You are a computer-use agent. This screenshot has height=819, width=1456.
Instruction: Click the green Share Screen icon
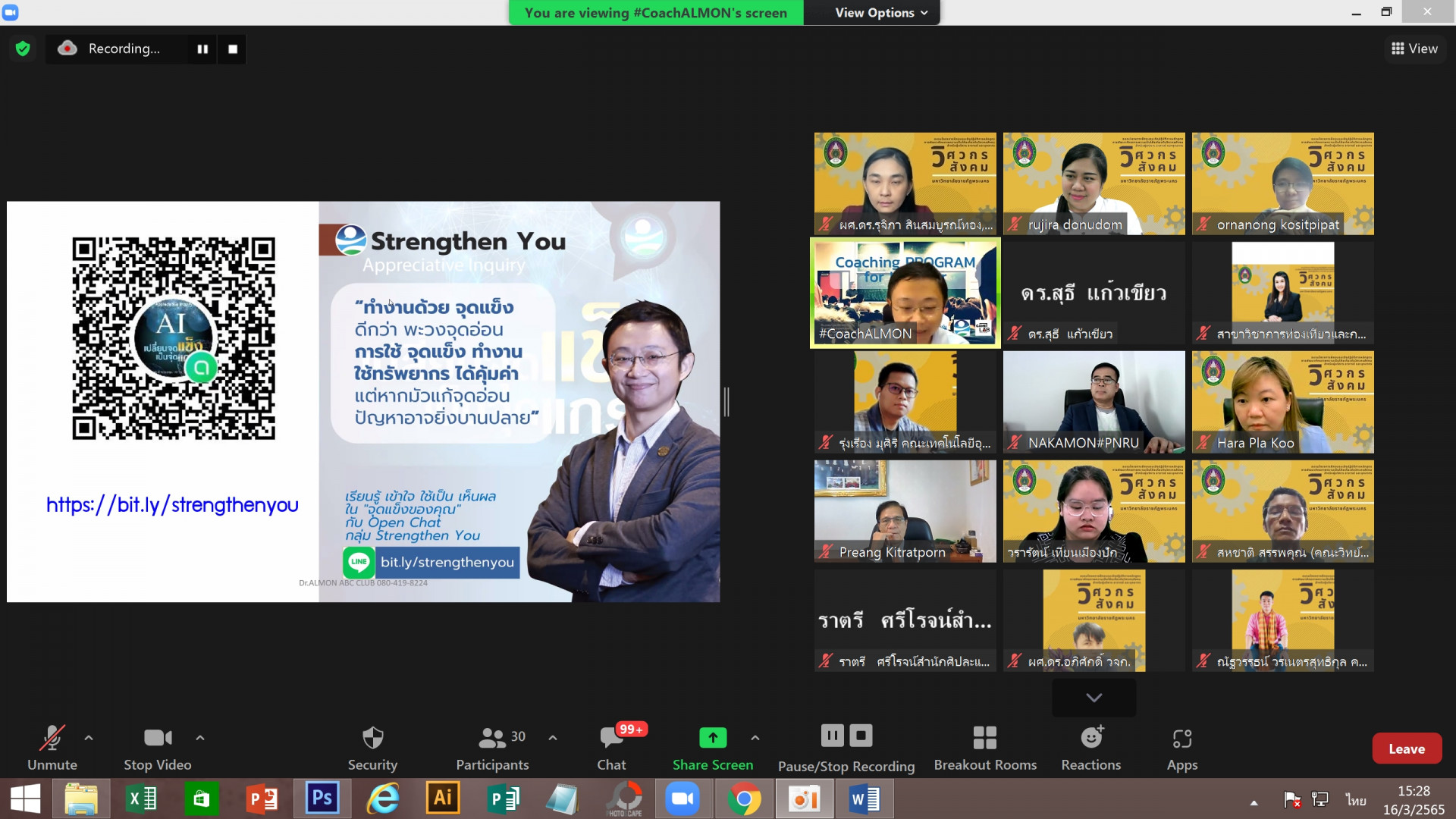coord(713,737)
